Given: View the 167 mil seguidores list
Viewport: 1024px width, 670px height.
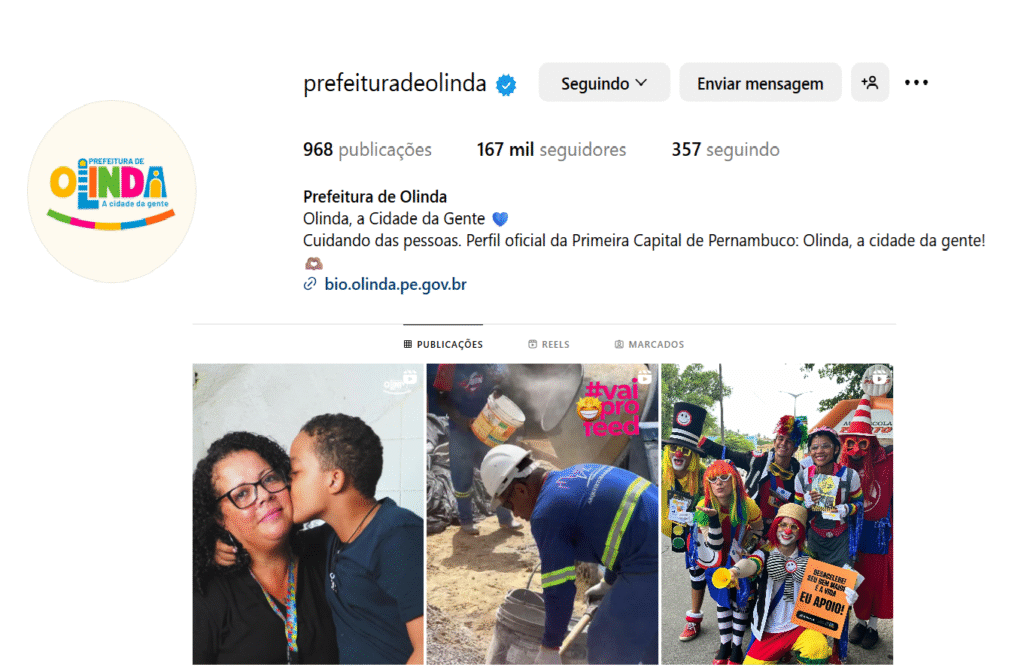Looking at the screenshot, I should point(551,150).
